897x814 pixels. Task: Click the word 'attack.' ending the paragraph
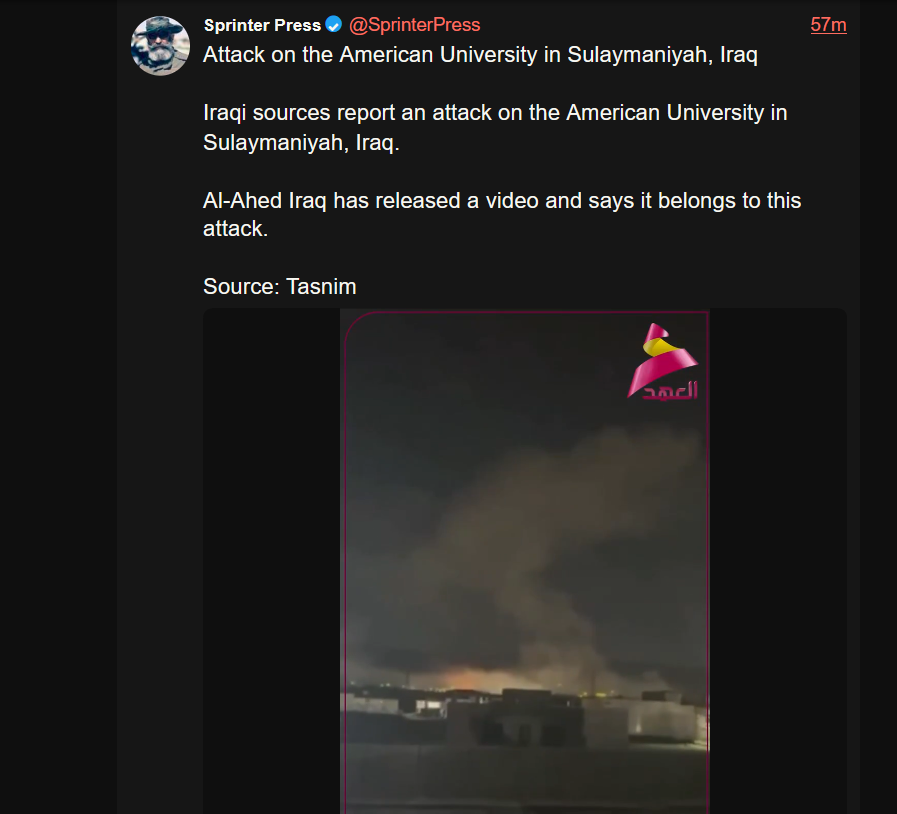[236, 229]
